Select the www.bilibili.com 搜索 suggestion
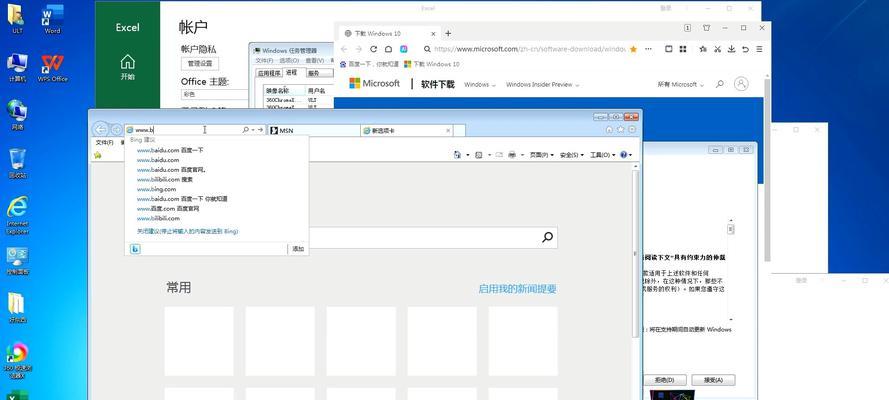Image resolution: width=889 pixels, height=400 pixels. click(x=165, y=179)
